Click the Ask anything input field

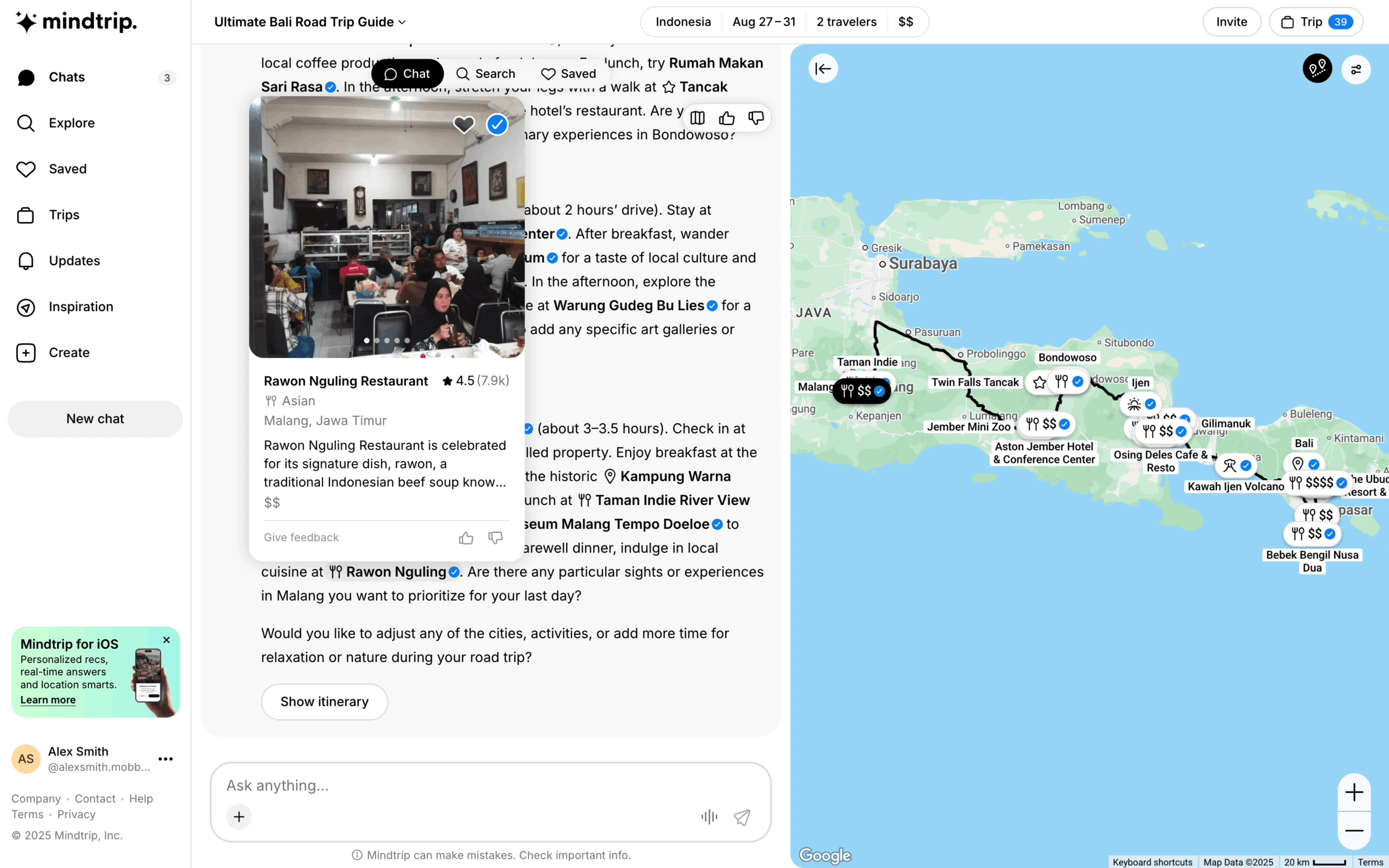[490, 785]
